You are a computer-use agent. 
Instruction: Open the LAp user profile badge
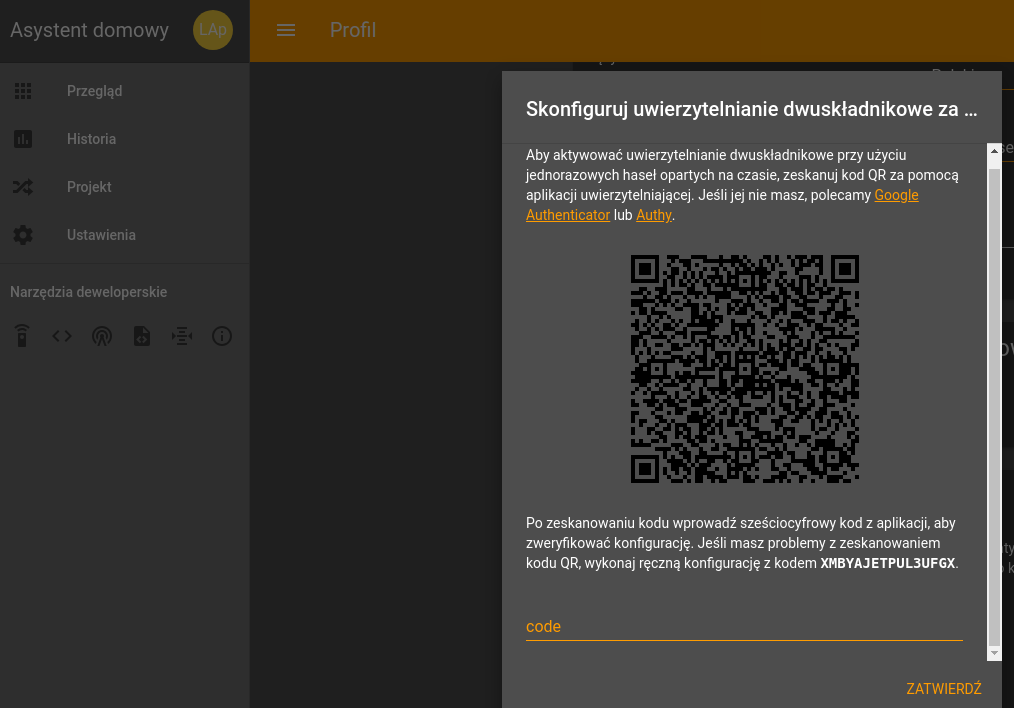pyautogui.click(x=213, y=30)
